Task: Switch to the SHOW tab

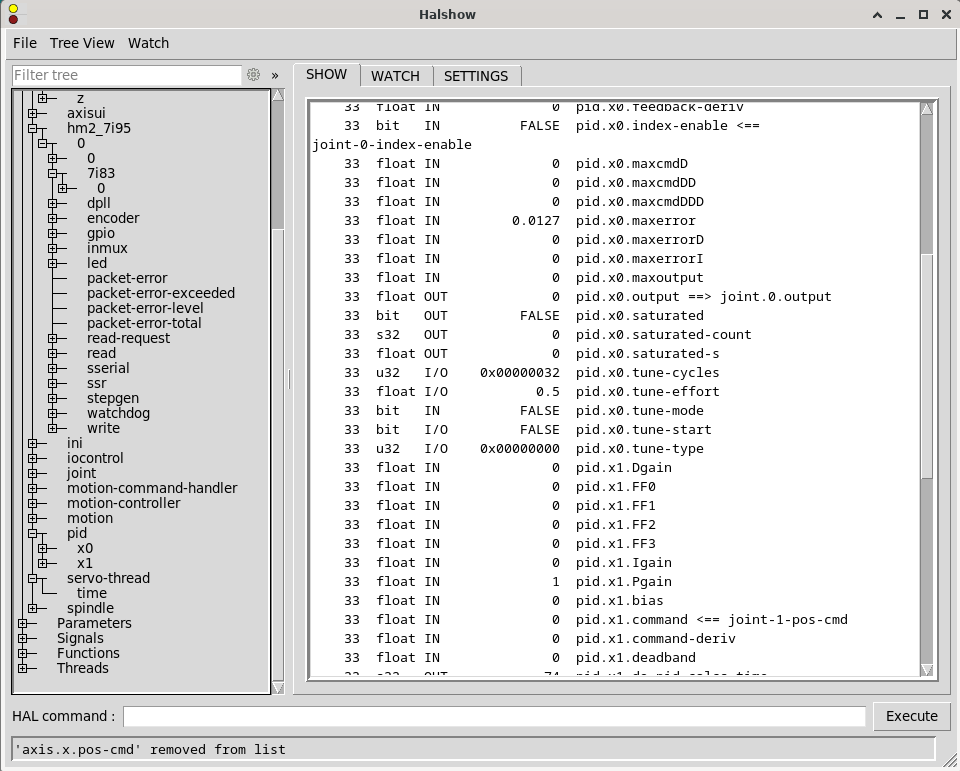Action: click(326, 74)
